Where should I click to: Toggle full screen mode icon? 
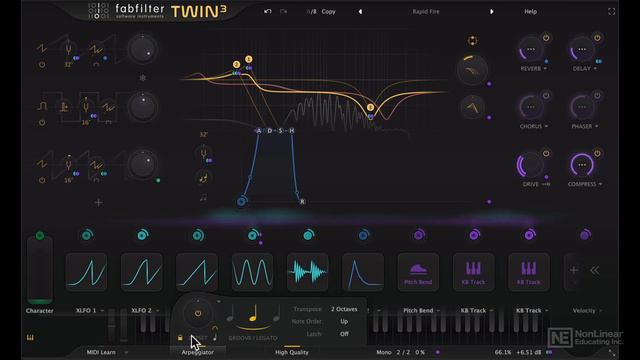coord(611,11)
